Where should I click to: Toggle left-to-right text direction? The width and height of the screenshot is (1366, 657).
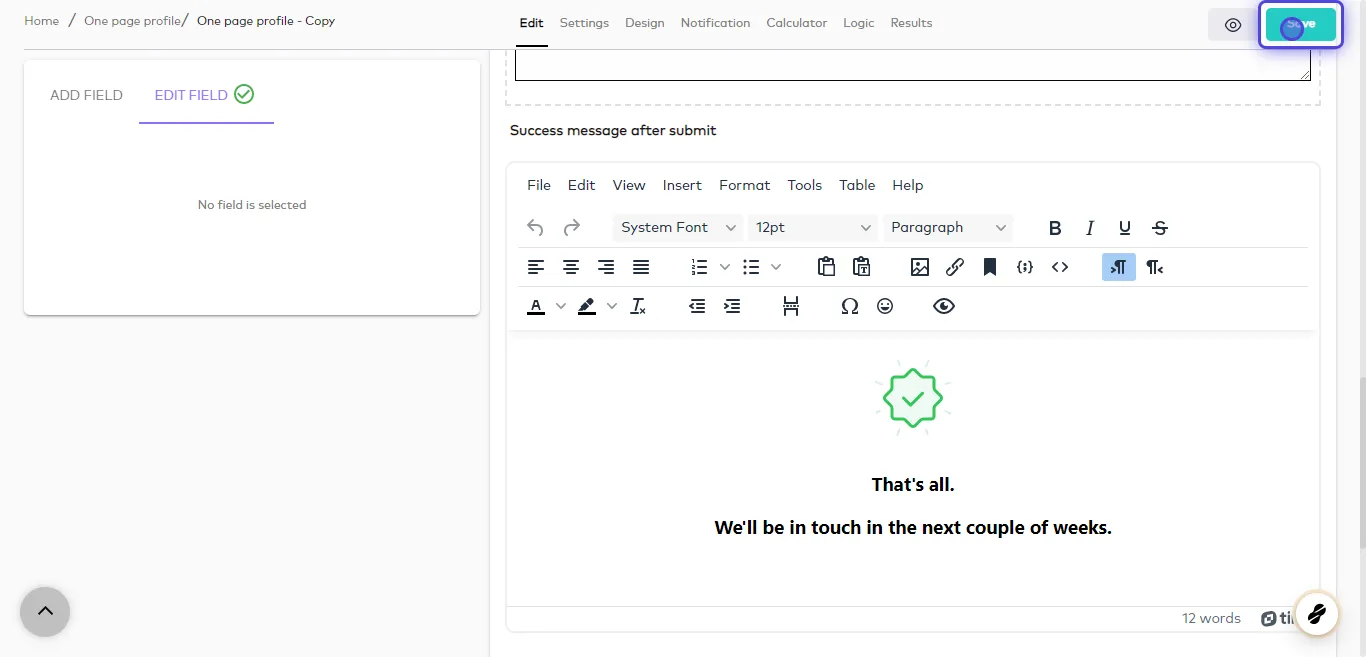coord(1119,267)
